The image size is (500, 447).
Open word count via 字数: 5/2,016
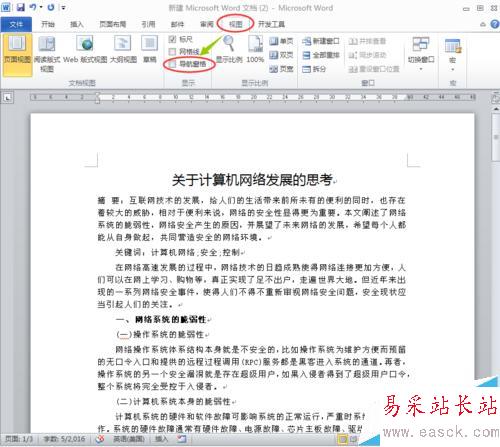pyautogui.click(x=64, y=439)
